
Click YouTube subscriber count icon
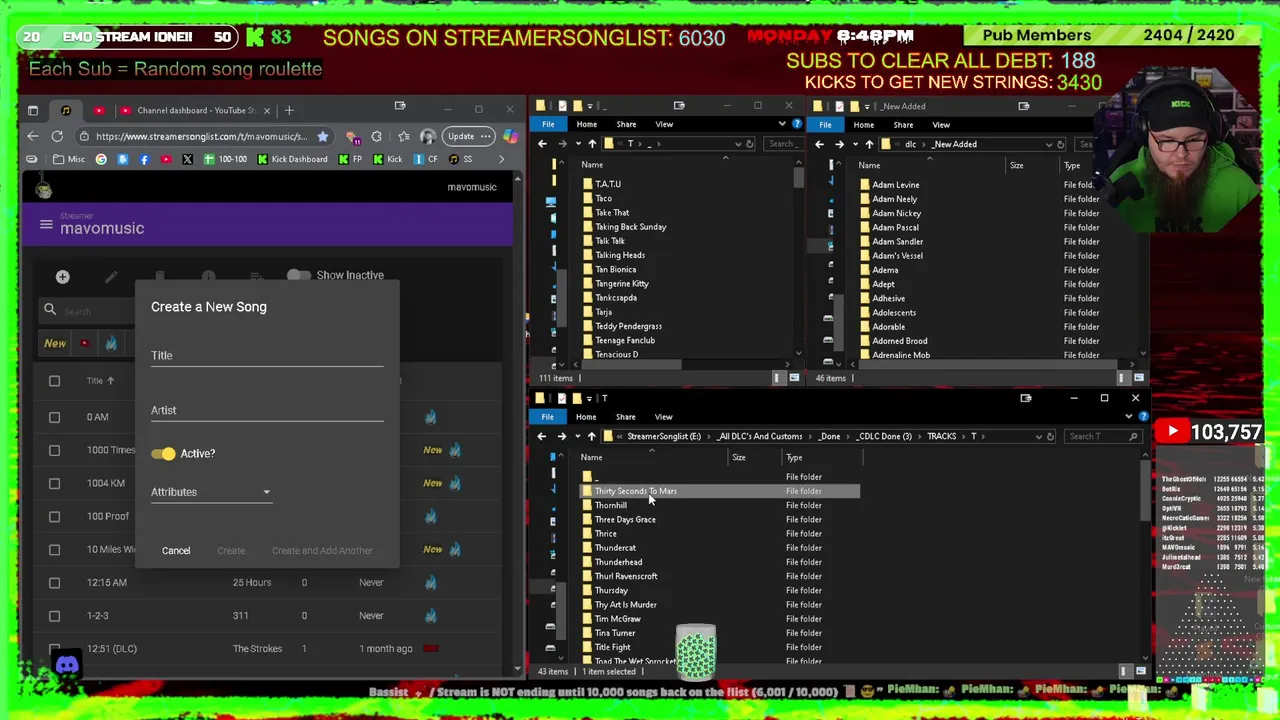[1171, 432]
